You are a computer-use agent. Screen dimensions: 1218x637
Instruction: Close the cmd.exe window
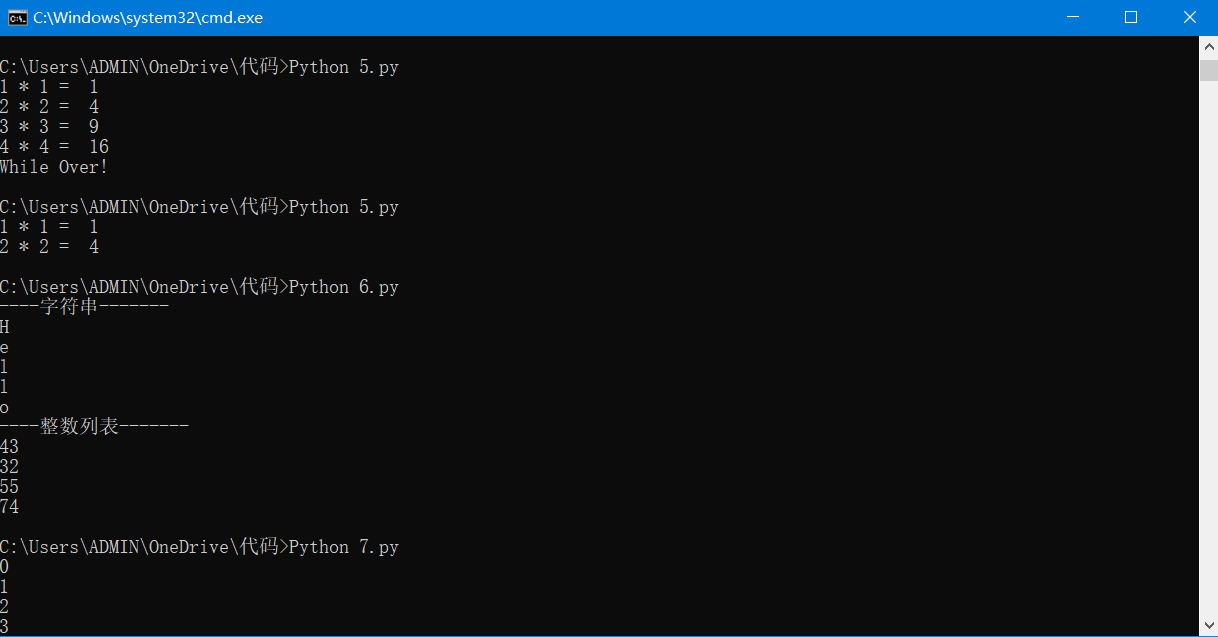[1189, 17]
